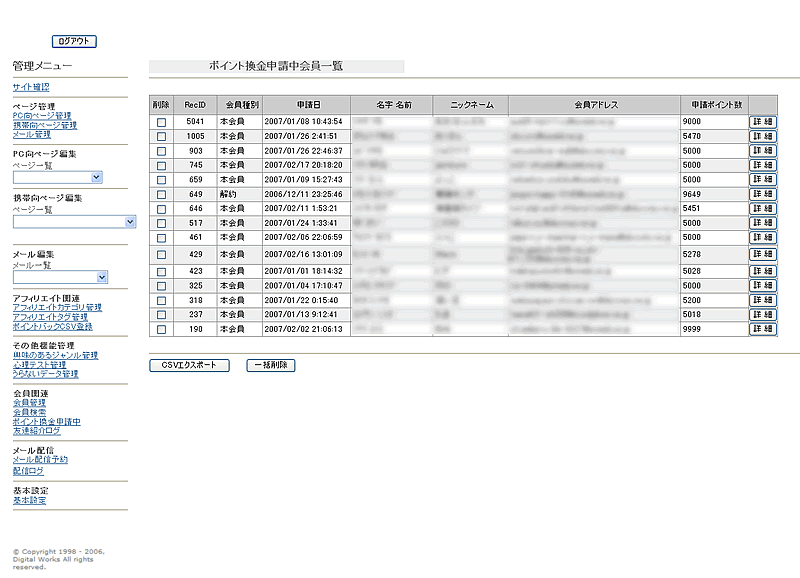Go to PC向ページ管理
Screen dimensions: 800x578
pos(42,116)
